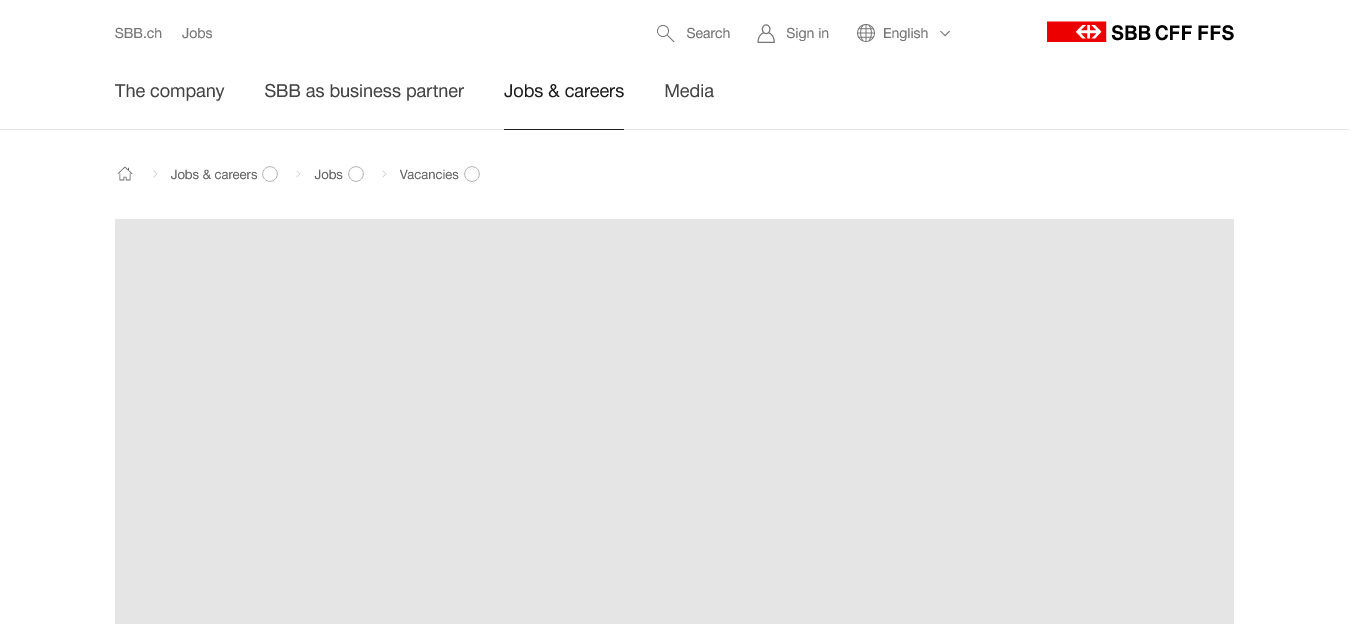Image resolution: width=1366 pixels, height=643 pixels.
Task: Click the large gray content placeholder
Action: click(674, 420)
